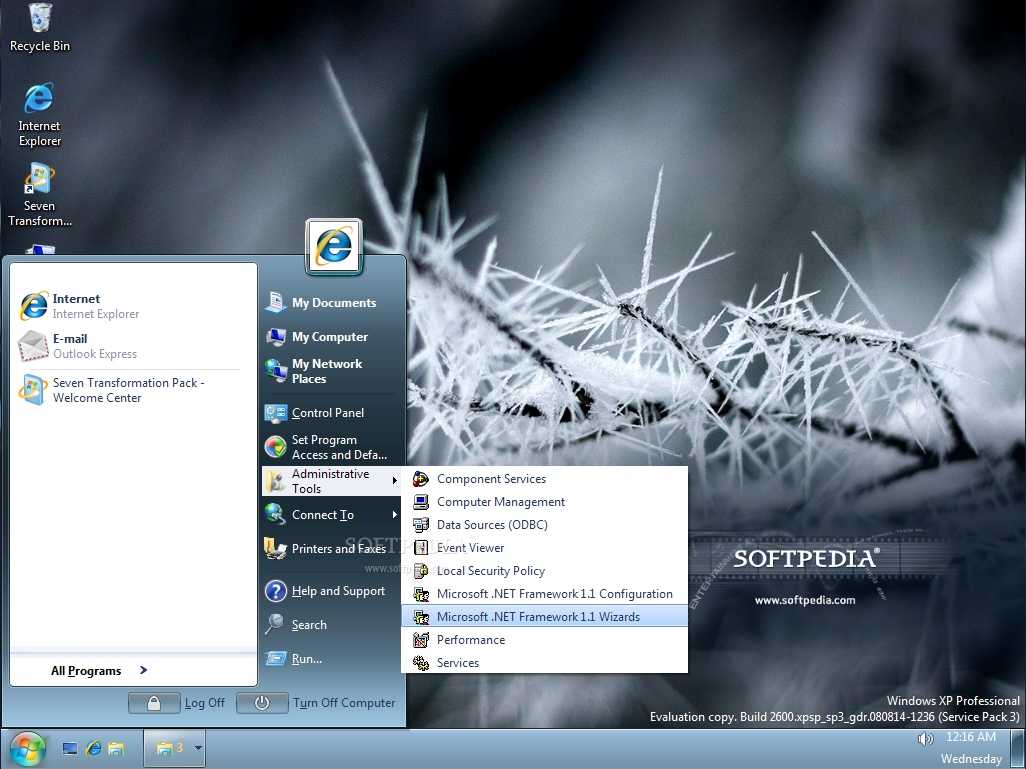Click the power icon beside Turn Off Computer
The width and height of the screenshot is (1026, 769).
[262, 703]
